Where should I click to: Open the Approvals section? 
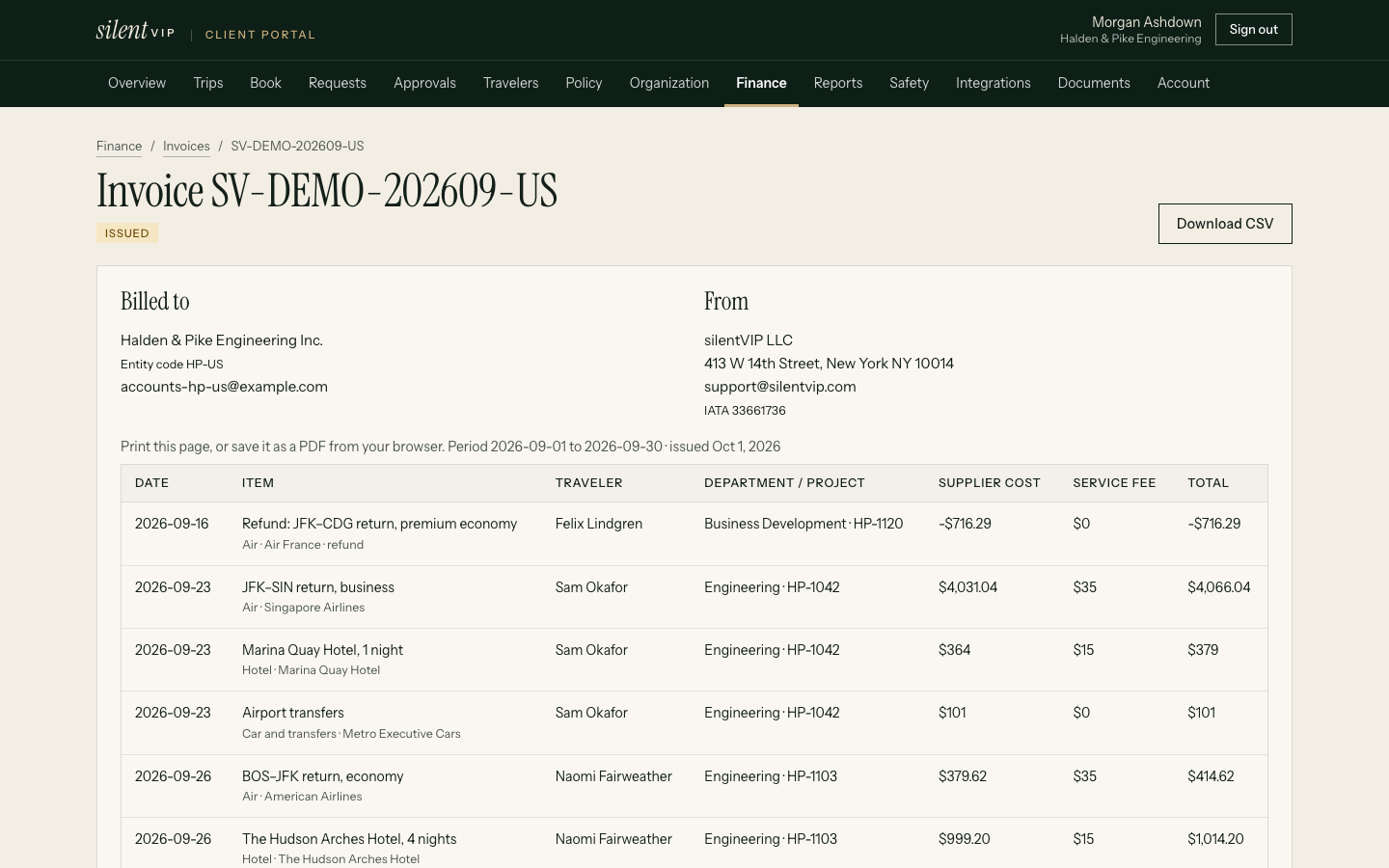click(x=424, y=83)
